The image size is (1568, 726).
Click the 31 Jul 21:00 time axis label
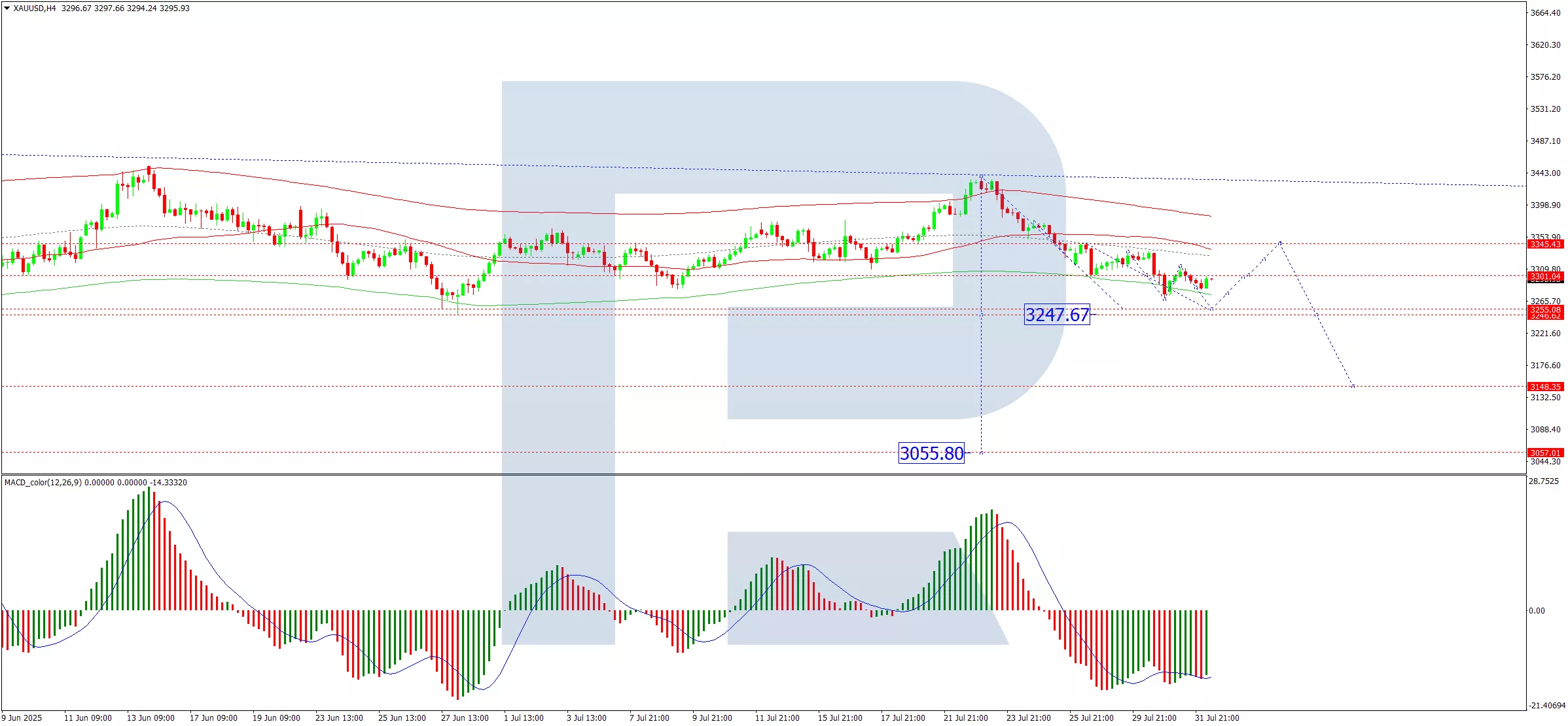point(1217,718)
